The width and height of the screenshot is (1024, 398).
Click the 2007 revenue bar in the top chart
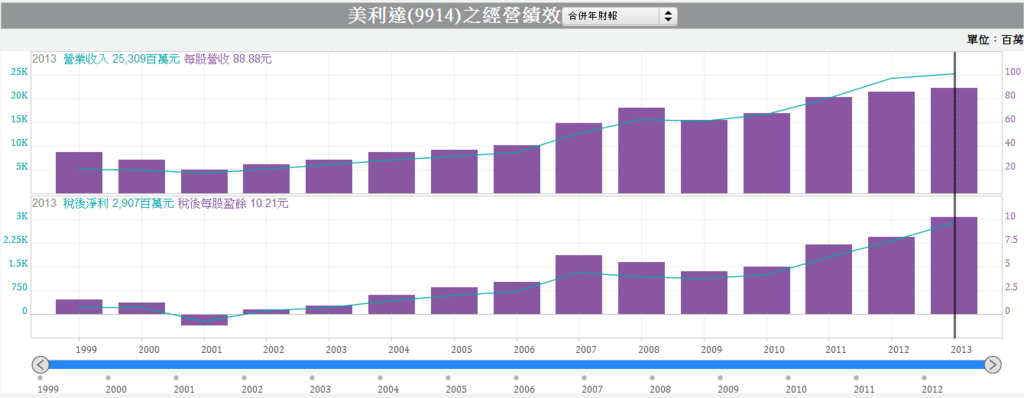579,158
